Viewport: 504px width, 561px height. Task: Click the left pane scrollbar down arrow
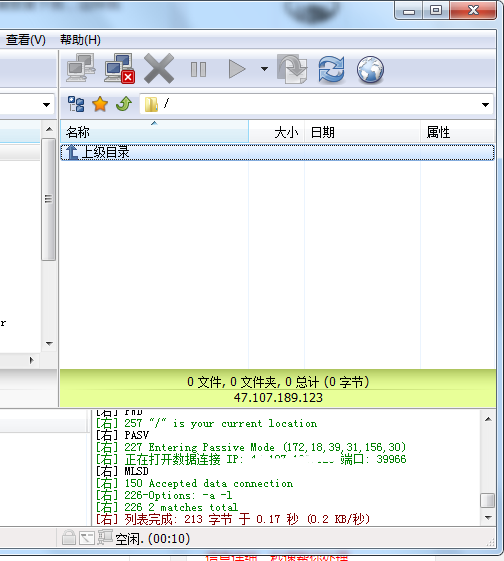pos(49,343)
